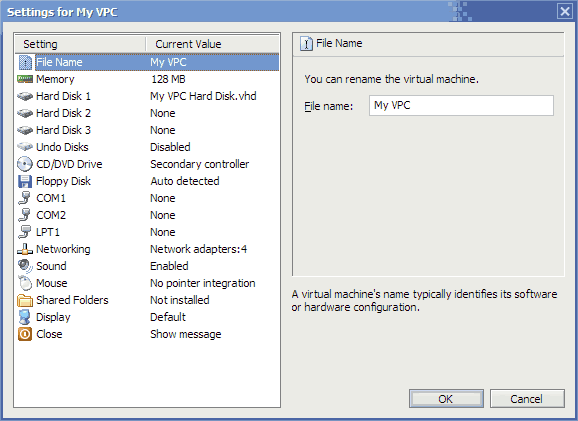
Task: Select the COM2 setting
Action: [x=51, y=215]
